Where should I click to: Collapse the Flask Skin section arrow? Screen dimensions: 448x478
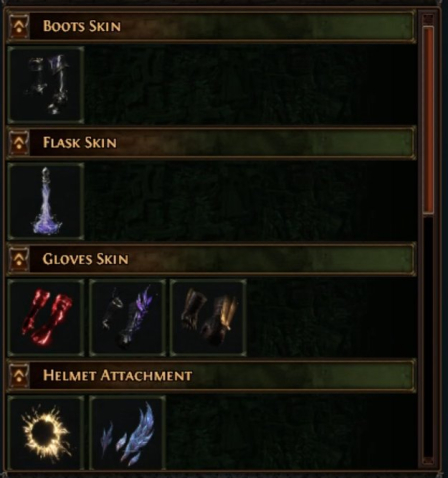19,143
